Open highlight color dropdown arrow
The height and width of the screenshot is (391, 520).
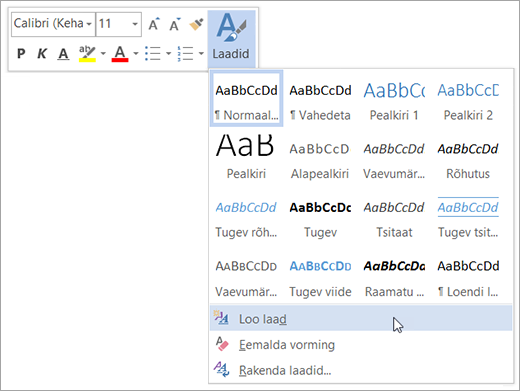tap(103, 53)
